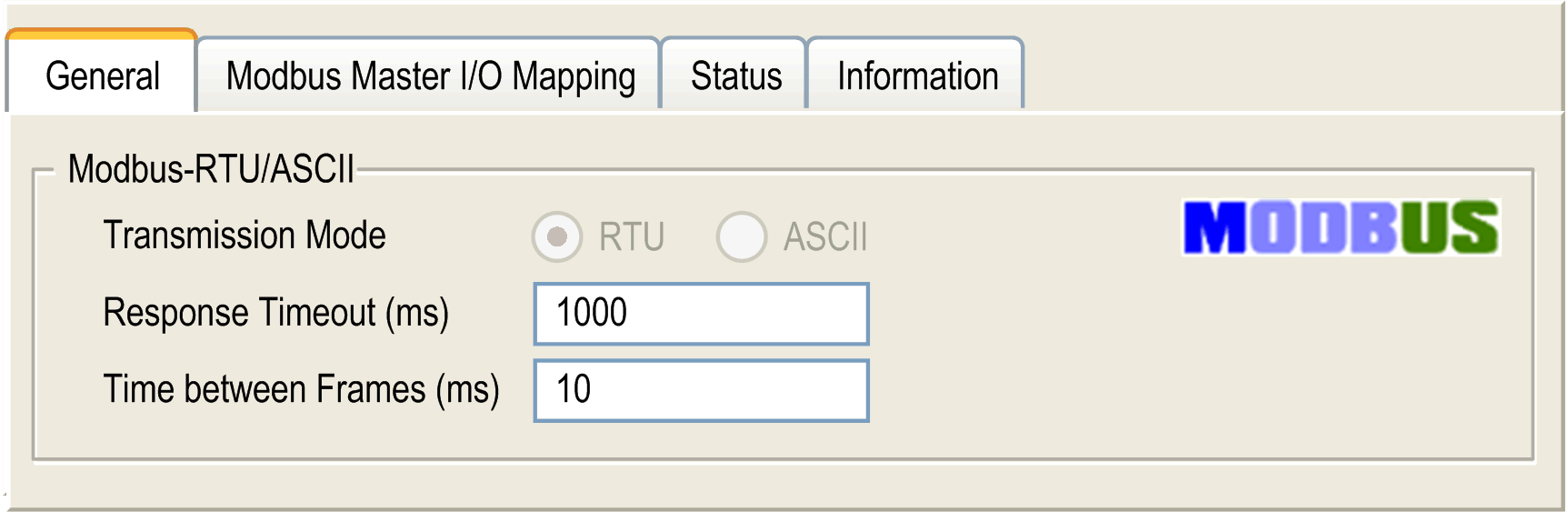Click the ASCII option text label
The height and width of the screenshot is (512, 1568).
825,237
